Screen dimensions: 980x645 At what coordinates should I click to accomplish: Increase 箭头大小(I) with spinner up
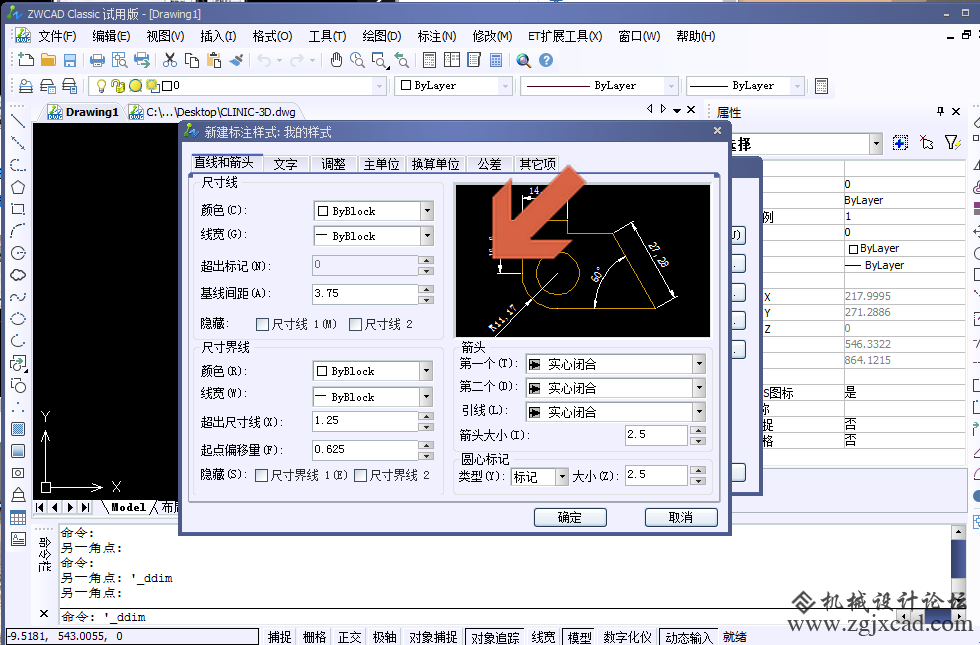[698, 430]
